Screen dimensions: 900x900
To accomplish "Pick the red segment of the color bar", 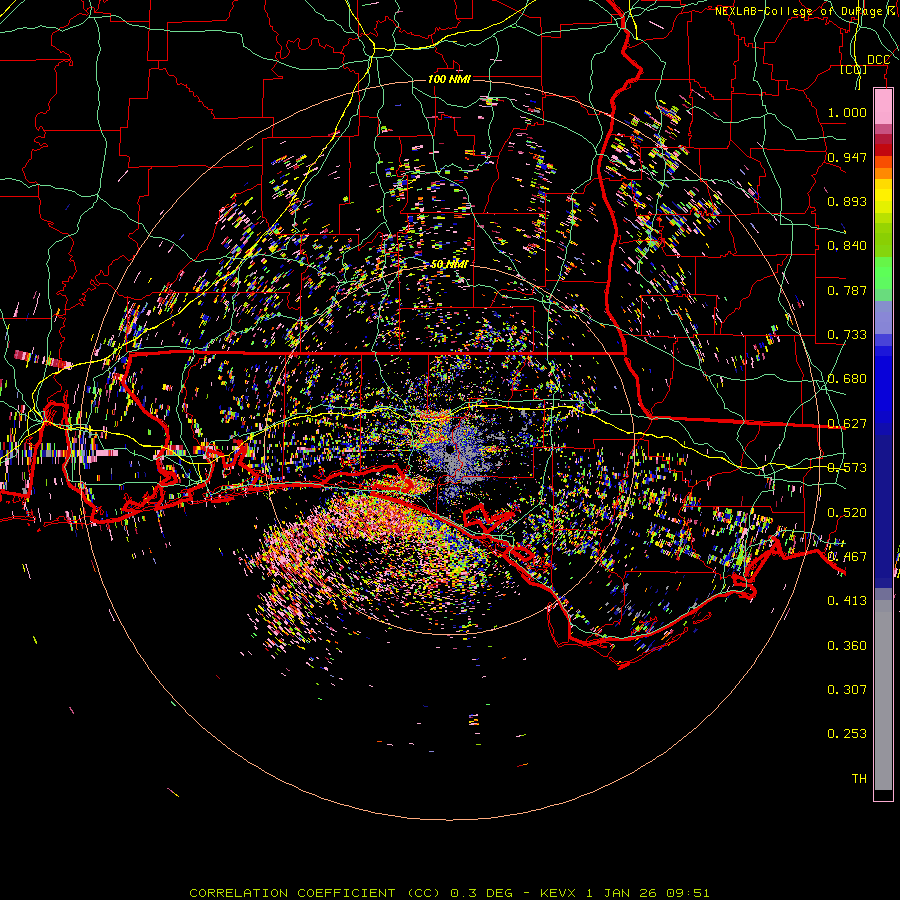I will click(883, 150).
